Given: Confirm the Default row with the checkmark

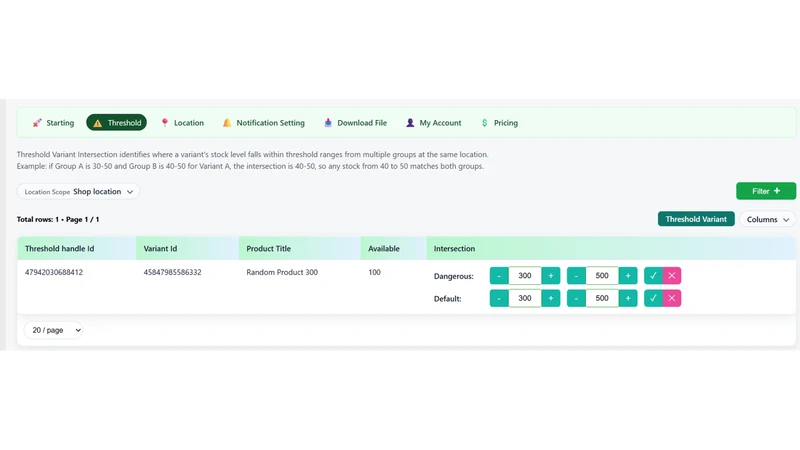Looking at the screenshot, I should 653,298.
